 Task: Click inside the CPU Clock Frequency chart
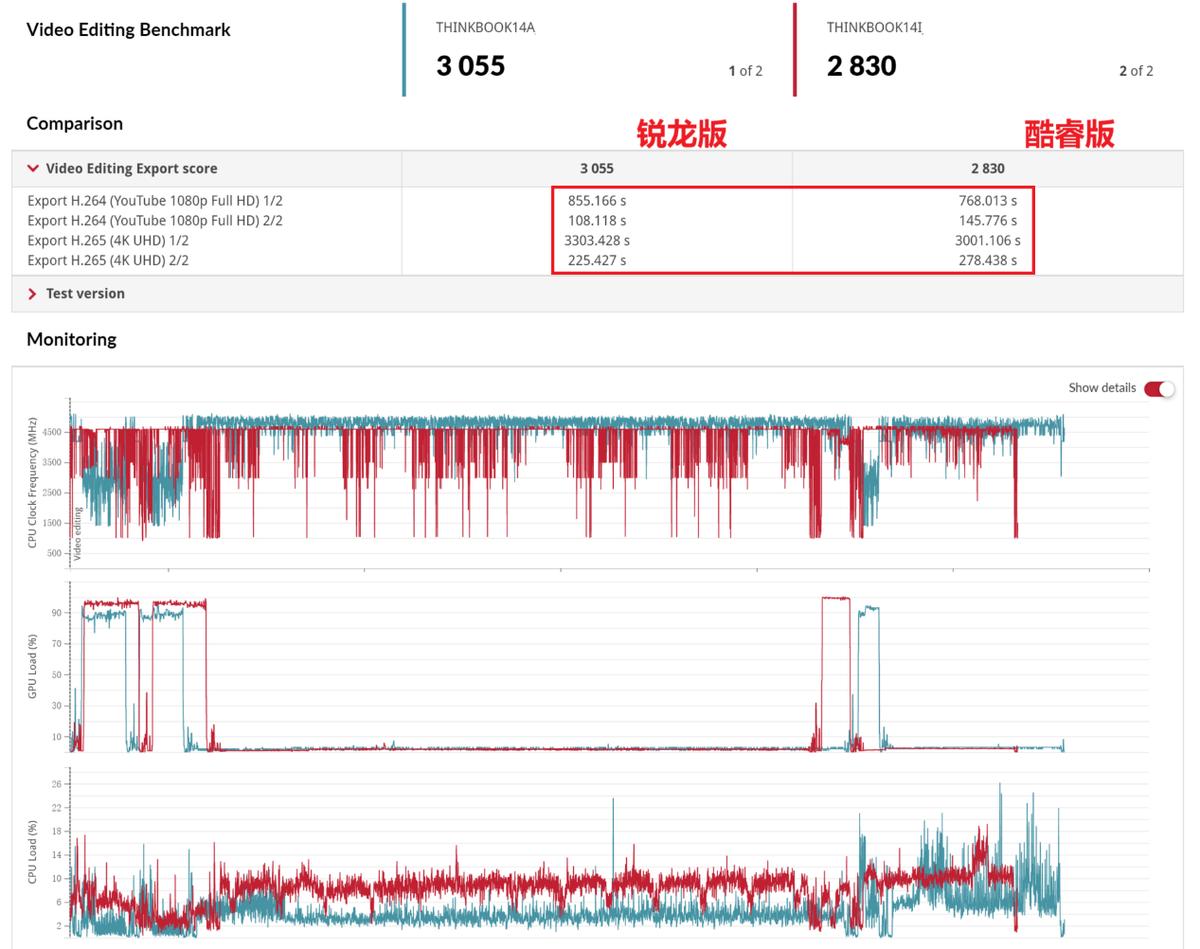(x=609, y=484)
